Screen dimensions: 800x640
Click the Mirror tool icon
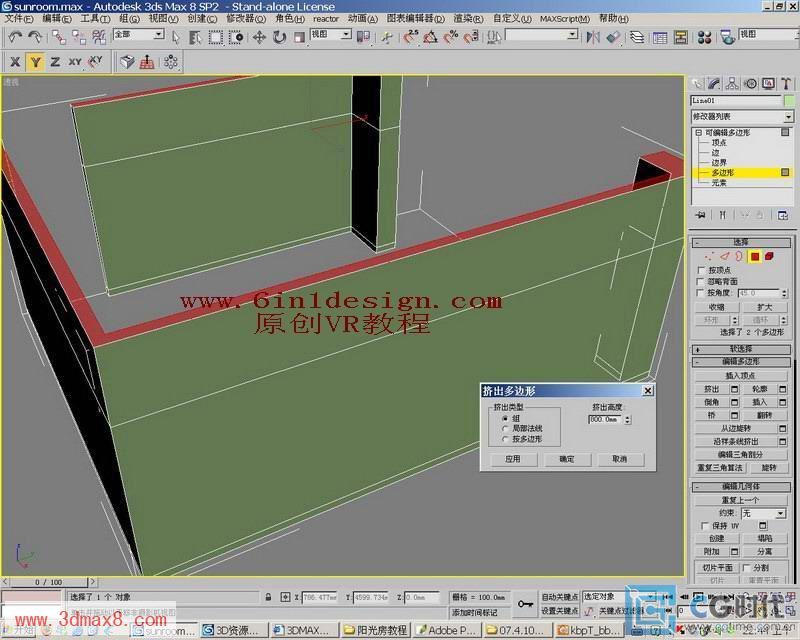pyautogui.click(x=593, y=37)
